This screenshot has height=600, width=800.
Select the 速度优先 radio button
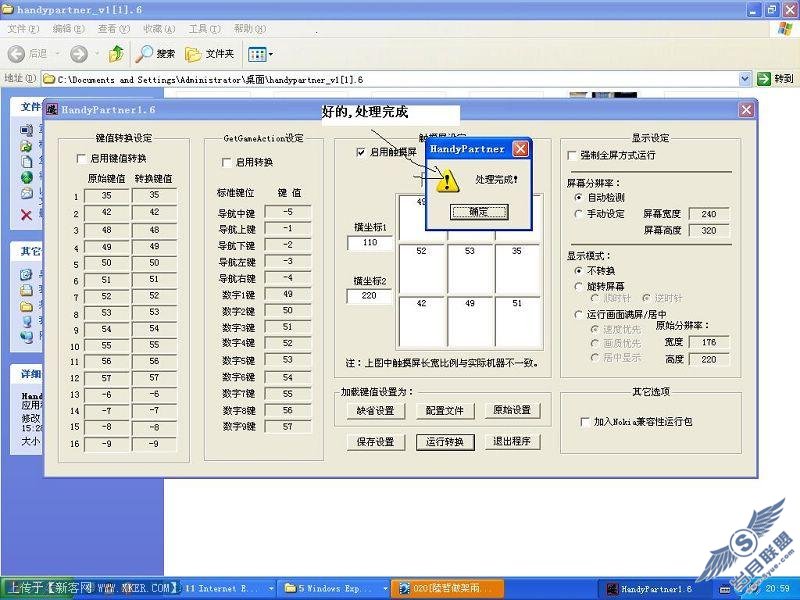tap(594, 330)
